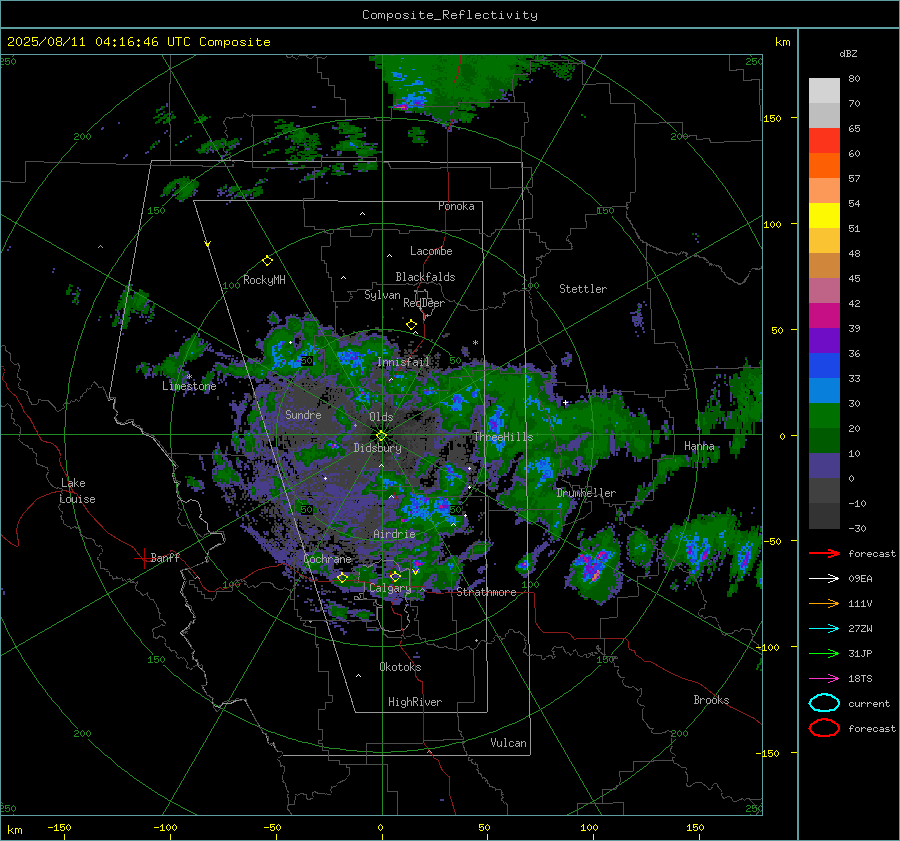
Task: Click the ThreeHills city label
Action: tap(503, 437)
